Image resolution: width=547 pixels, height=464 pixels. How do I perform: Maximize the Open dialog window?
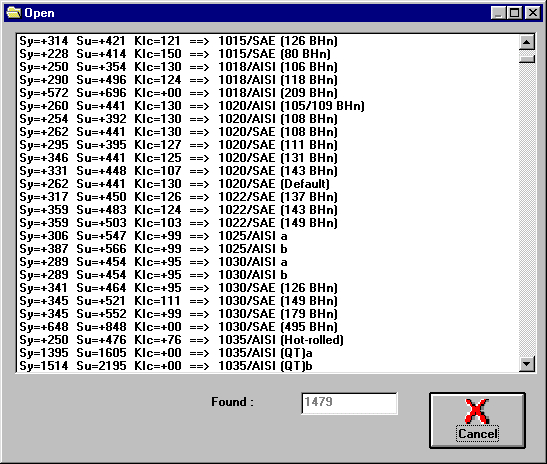pyautogui.click(x=515, y=13)
